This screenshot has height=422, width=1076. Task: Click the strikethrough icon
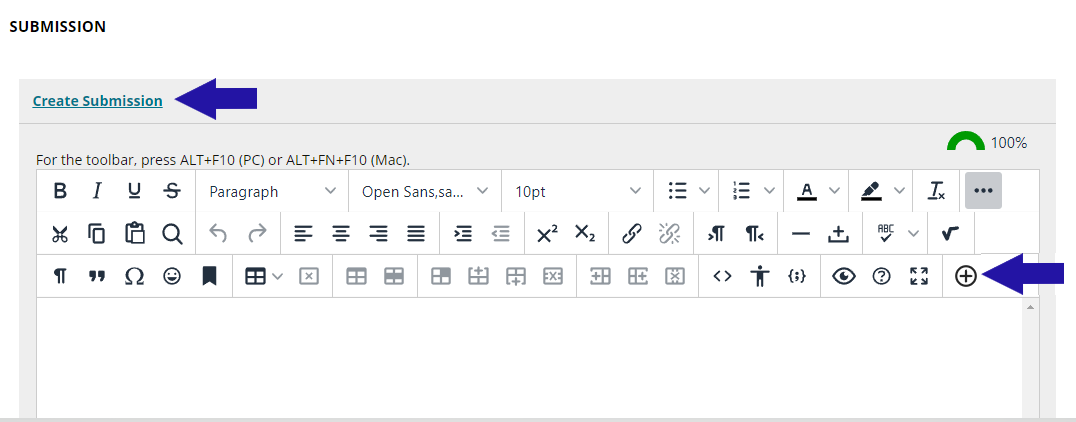[172, 191]
